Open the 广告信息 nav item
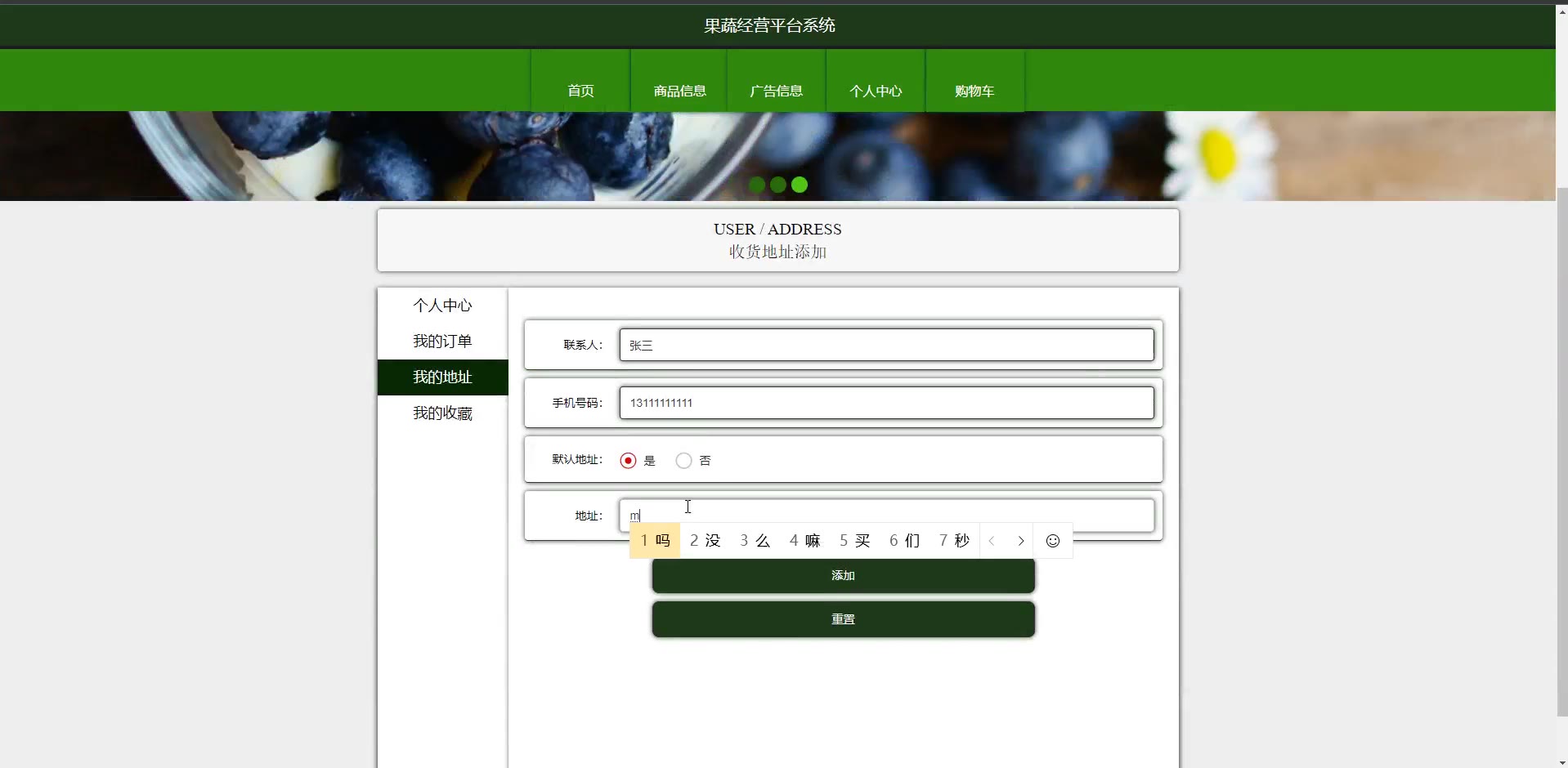This screenshot has height=768, width=1568. [x=776, y=81]
